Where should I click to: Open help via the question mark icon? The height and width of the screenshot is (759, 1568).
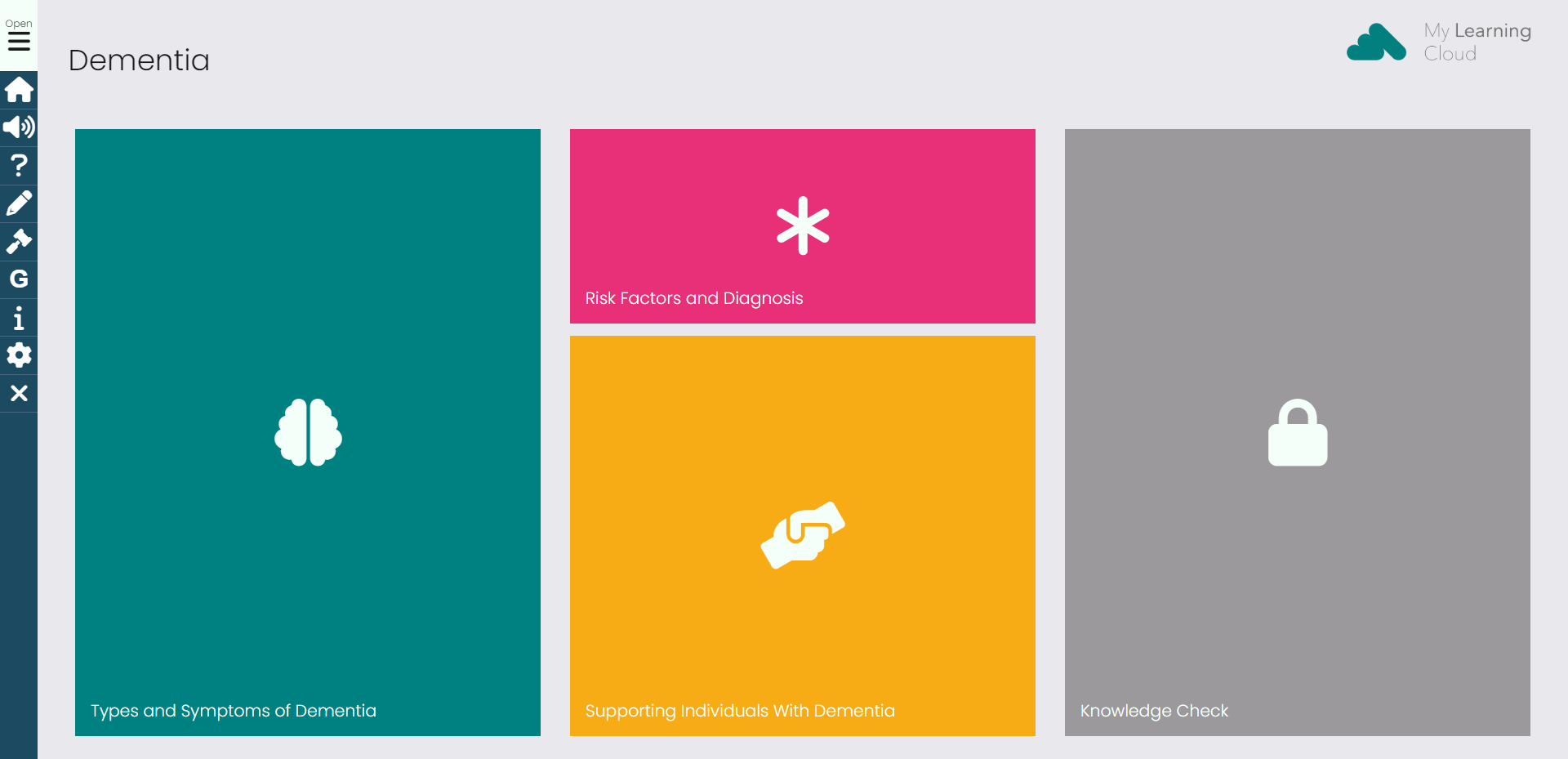point(19,166)
